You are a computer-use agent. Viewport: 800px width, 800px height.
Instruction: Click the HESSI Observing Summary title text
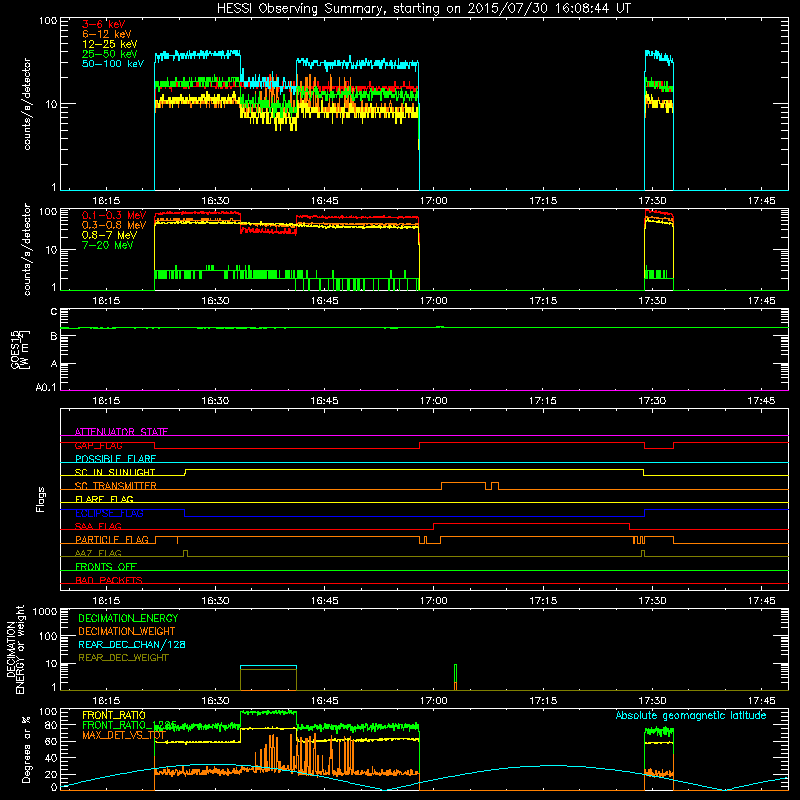(x=424, y=9)
